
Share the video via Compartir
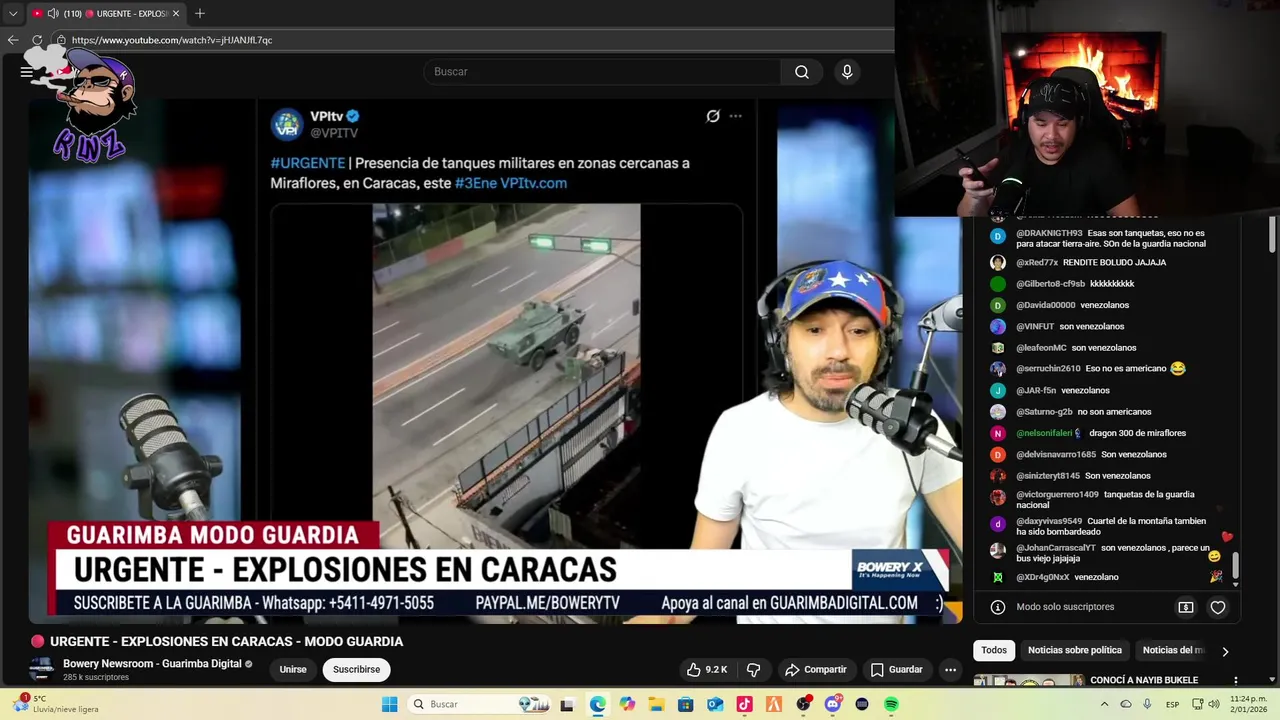pos(816,670)
